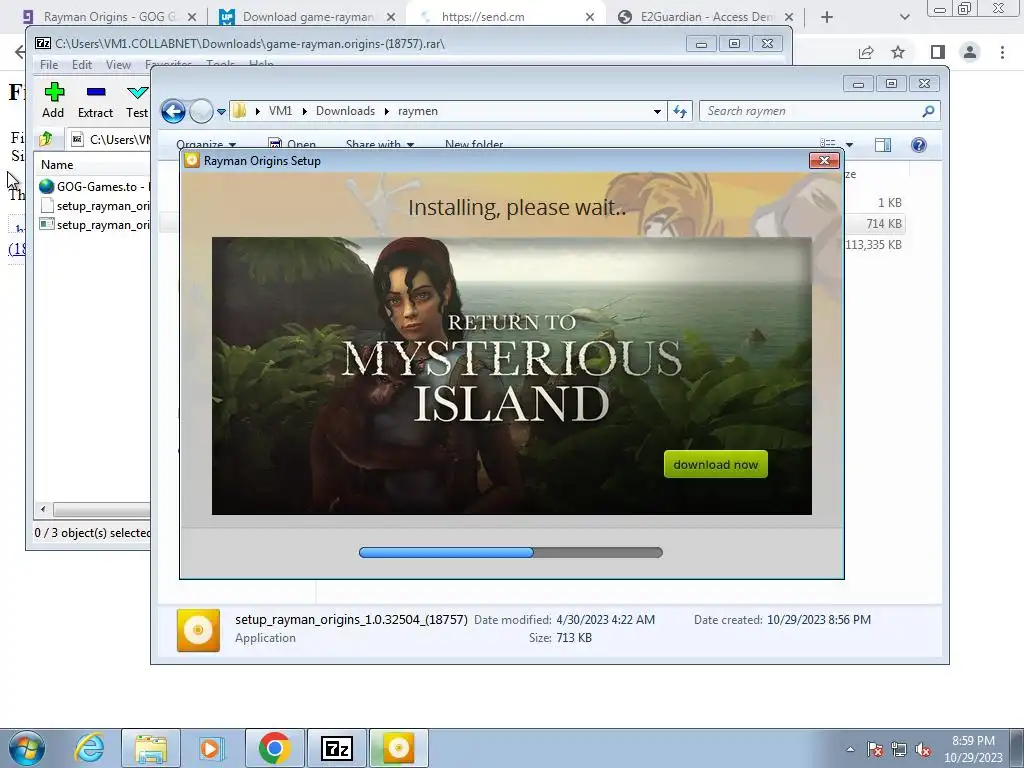Viewport: 1024px width, 768px height.
Task: Open the Chrome share icon
Action: (866, 52)
